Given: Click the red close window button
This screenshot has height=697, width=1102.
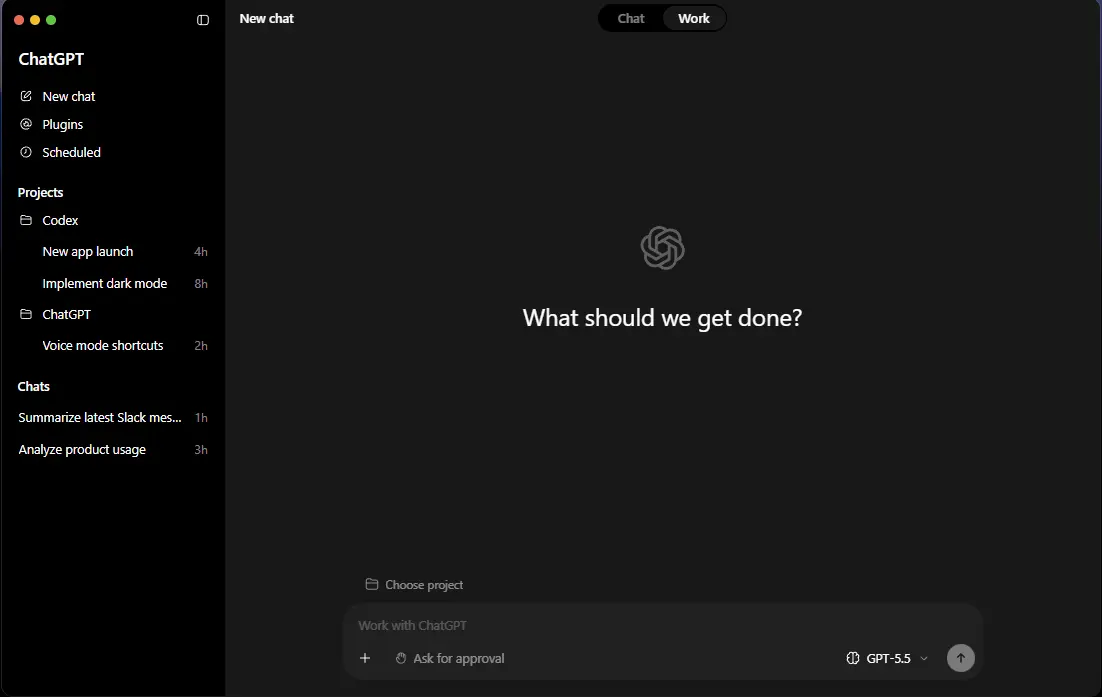Looking at the screenshot, I should [x=19, y=20].
